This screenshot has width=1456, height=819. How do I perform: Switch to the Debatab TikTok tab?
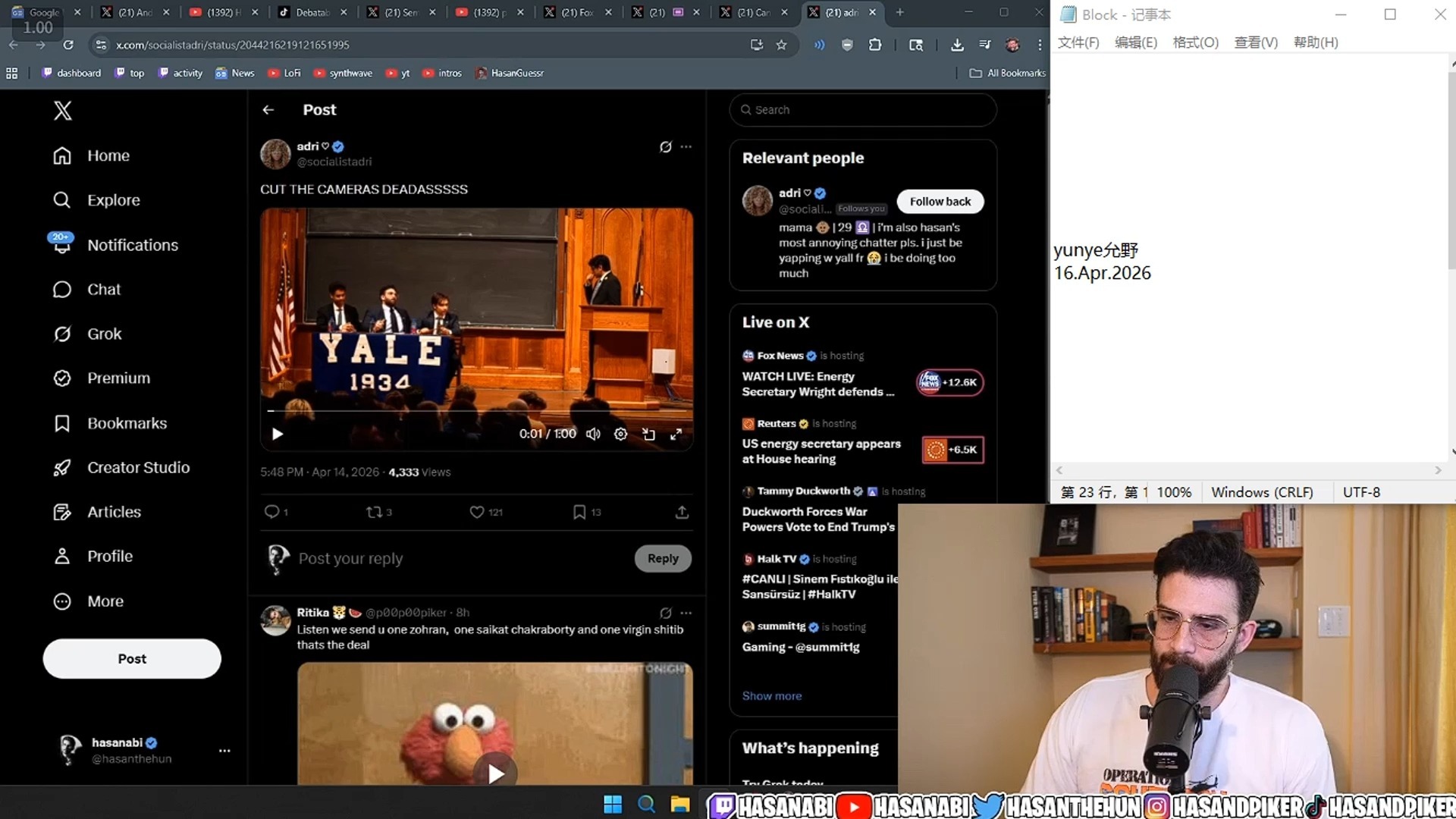click(312, 12)
